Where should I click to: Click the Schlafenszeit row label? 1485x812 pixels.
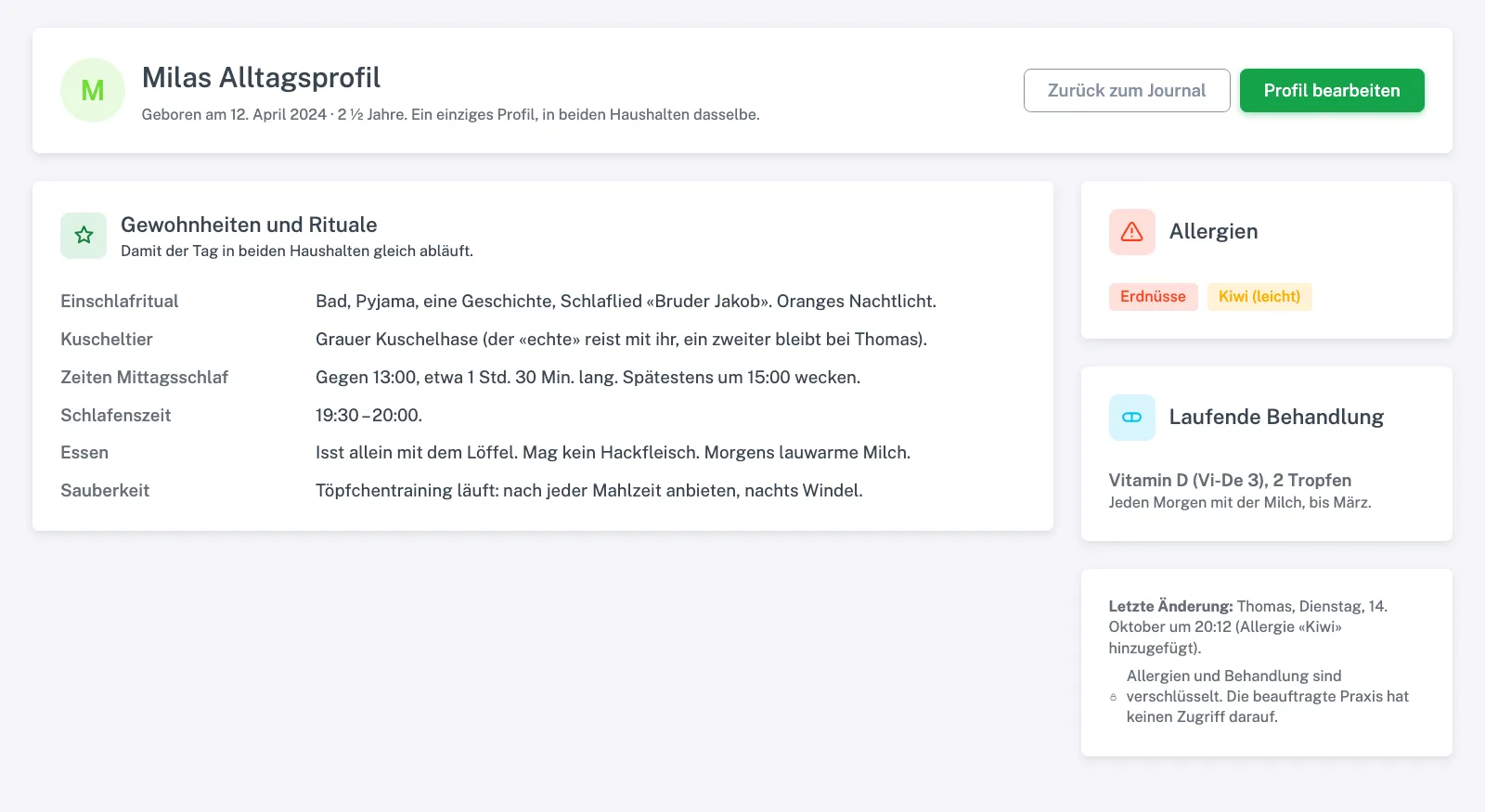click(x=116, y=415)
